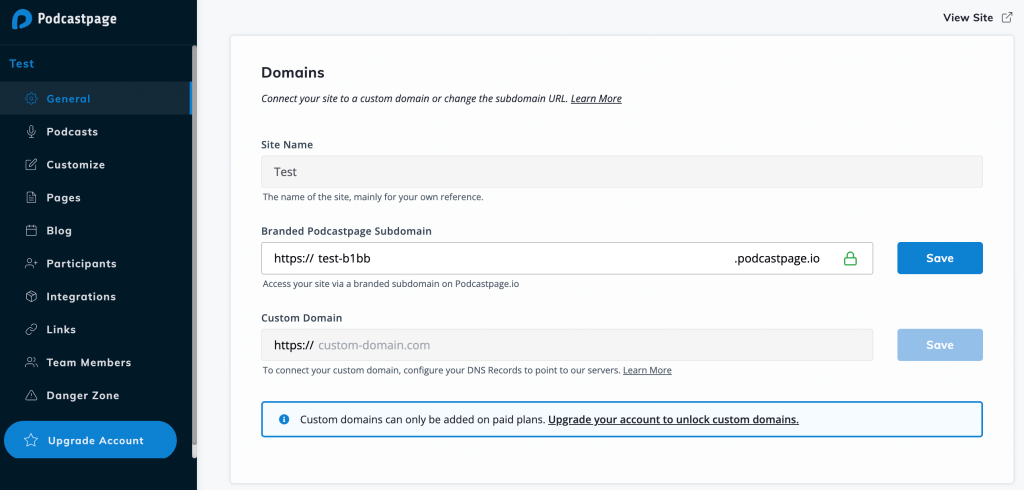Click the green lock icon in subdomain field
The width and height of the screenshot is (1024, 490).
850,259
